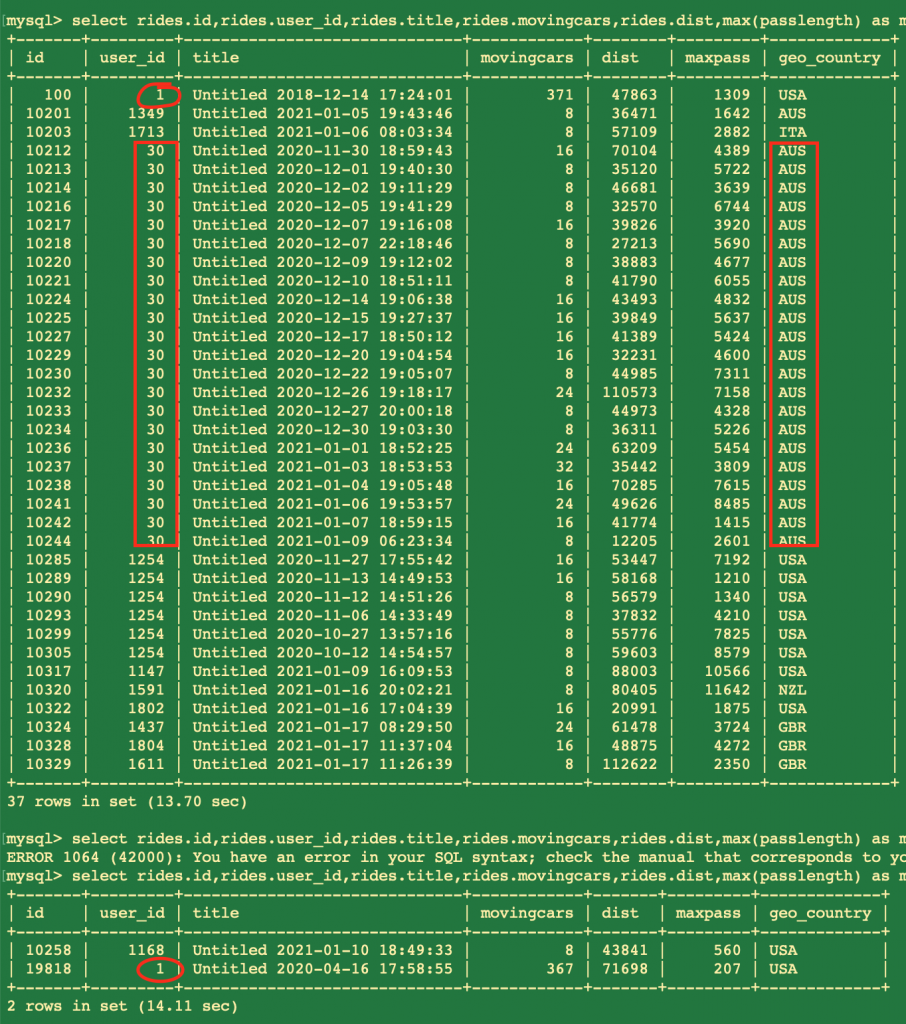
Task: Click title 'Untitled 2020-12-30 19:03:30'
Action: coord(322,430)
